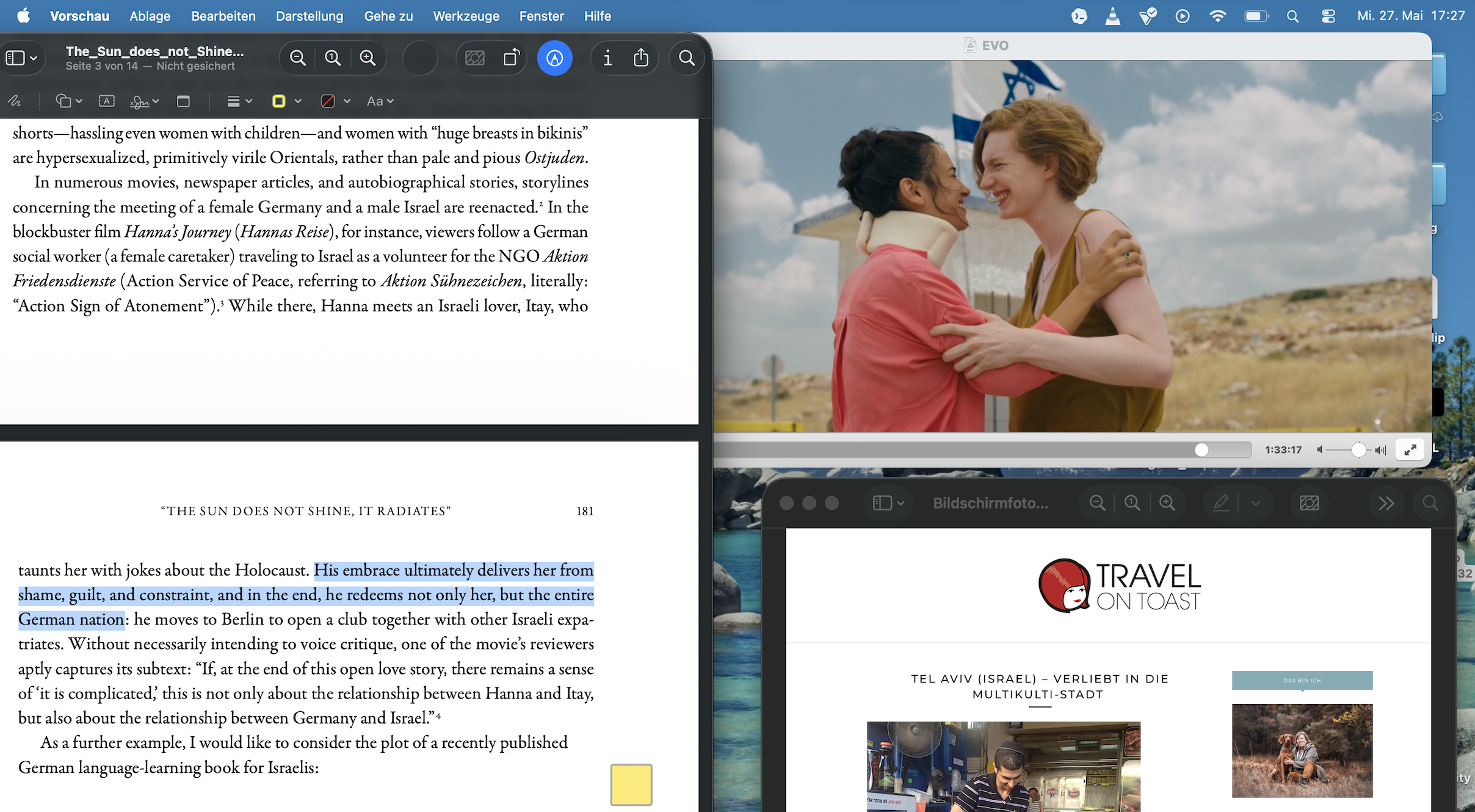The width and height of the screenshot is (1475, 812).
Task: Toggle the markup pencil in the Bildschirmfoto window
Action: [1221, 503]
